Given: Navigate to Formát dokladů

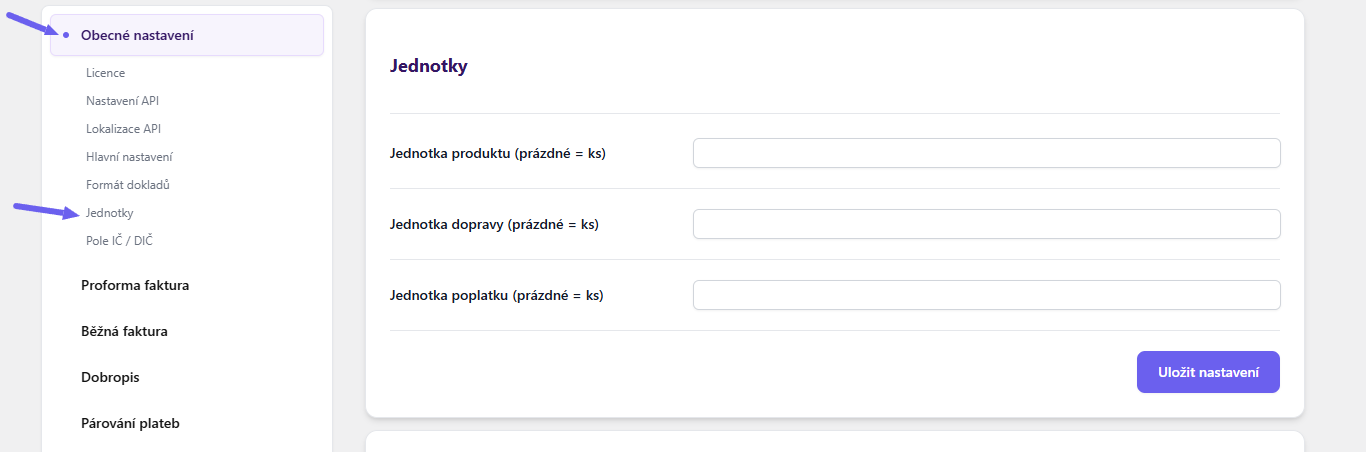Looking at the screenshot, I should 128,185.
